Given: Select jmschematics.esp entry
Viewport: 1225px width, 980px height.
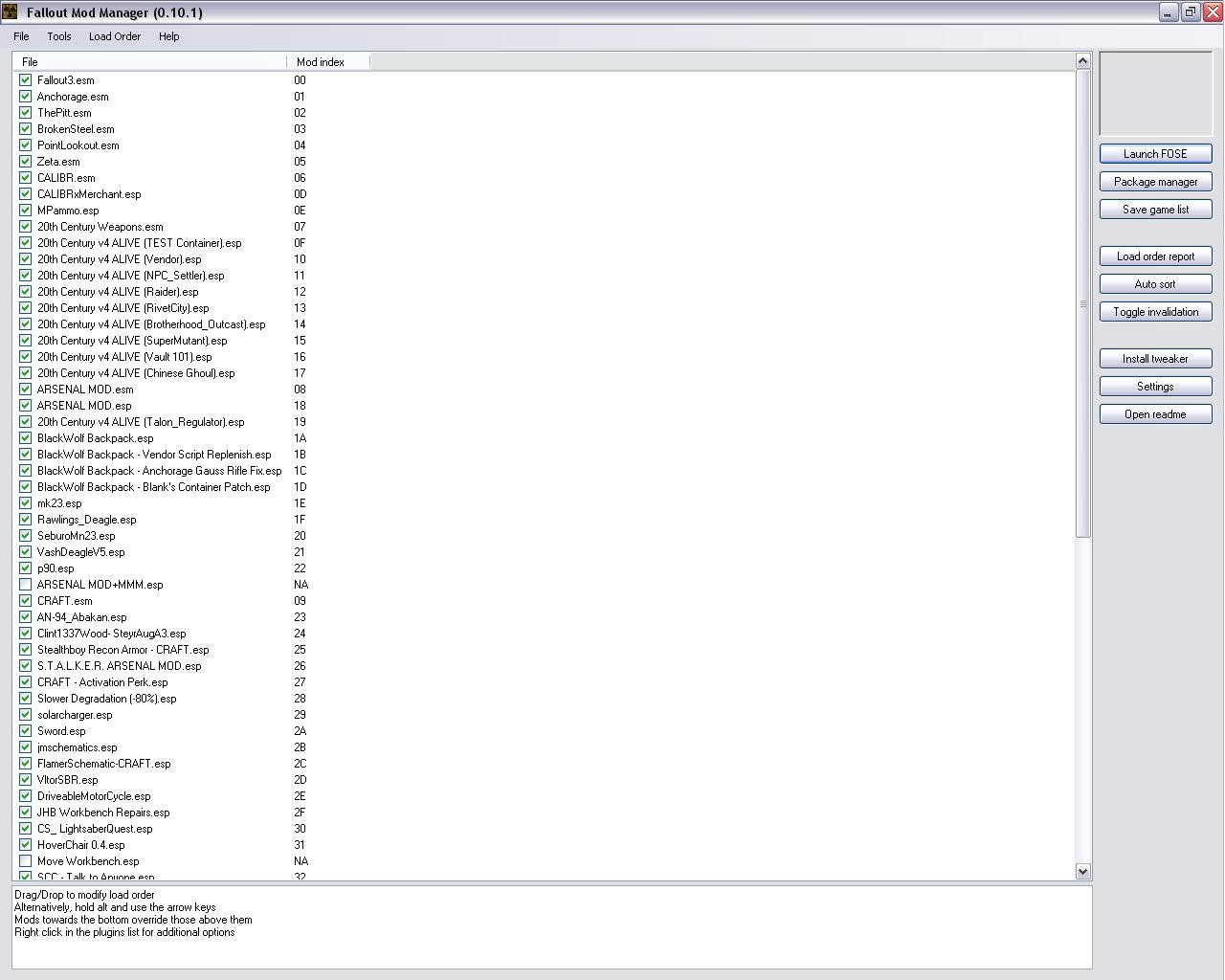Looking at the screenshot, I should tap(78, 747).
